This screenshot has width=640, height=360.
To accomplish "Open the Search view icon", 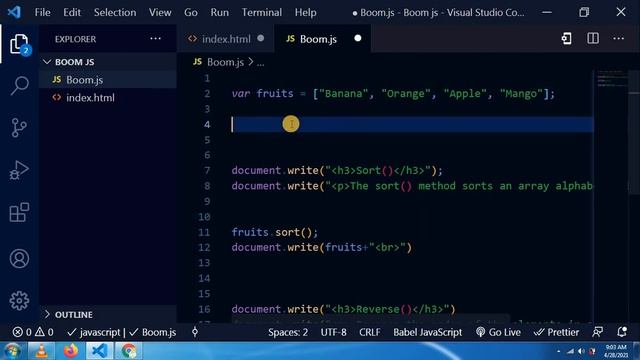I will 19,86.
